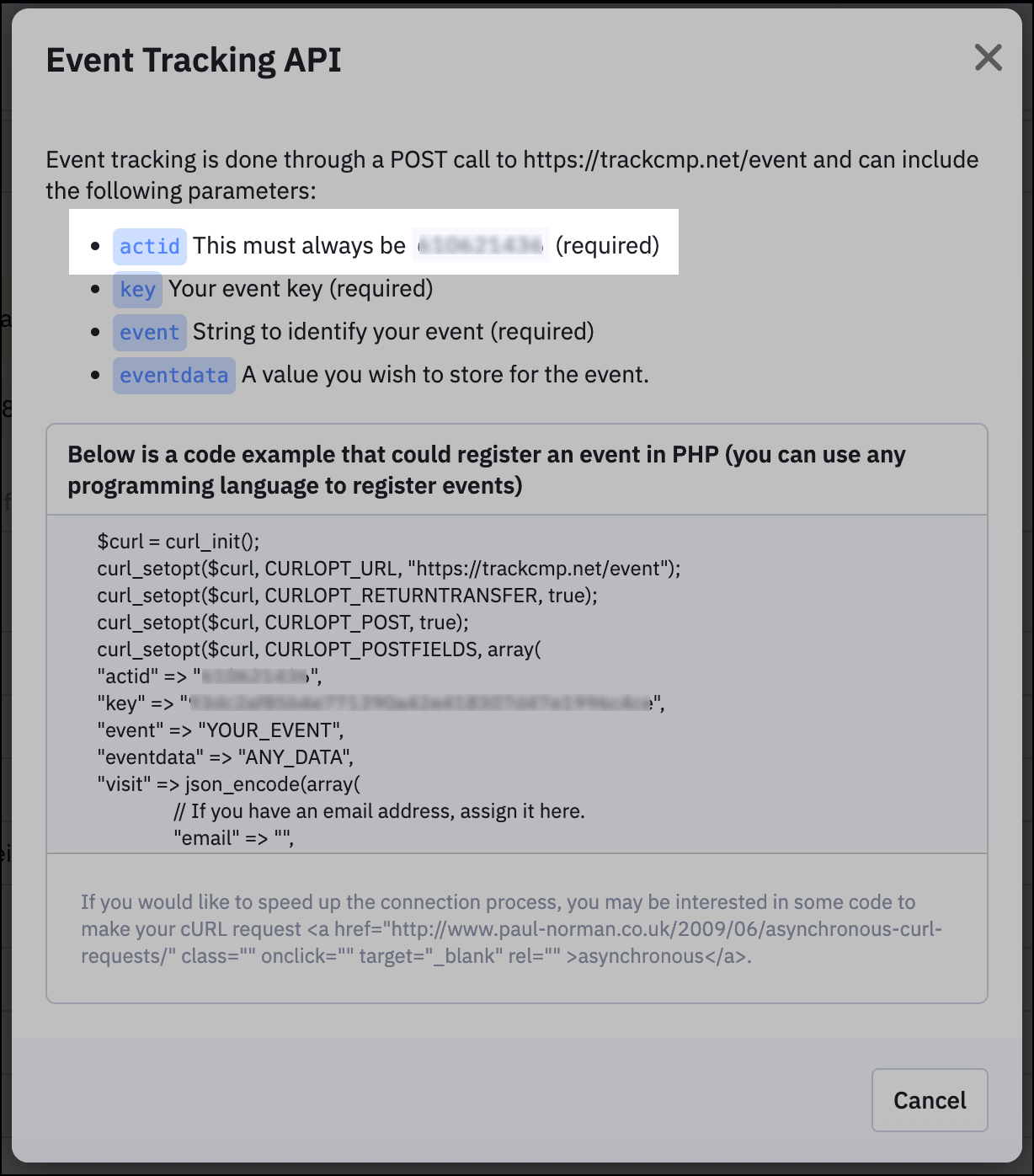The image size is (1034, 1176).
Task: Click the blurred actid value in list
Action: (481, 245)
